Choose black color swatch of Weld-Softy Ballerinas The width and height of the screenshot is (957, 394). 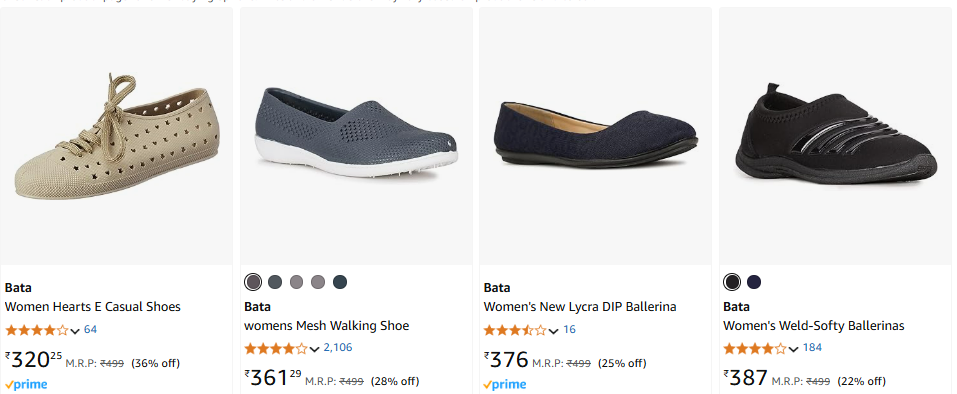[732, 282]
